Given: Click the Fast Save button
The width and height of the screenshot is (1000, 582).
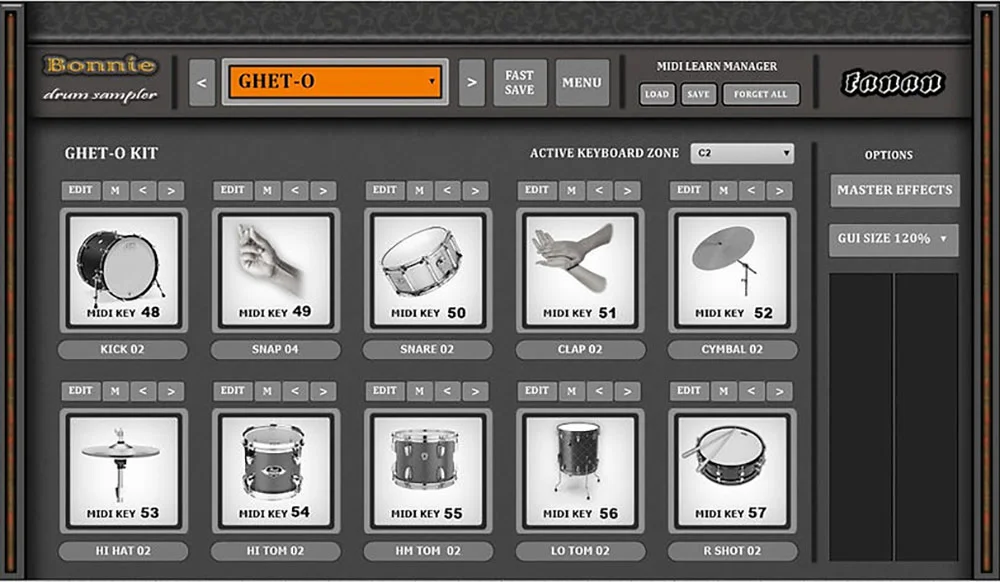Looking at the screenshot, I should pyautogui.click(x=520, y=83).
